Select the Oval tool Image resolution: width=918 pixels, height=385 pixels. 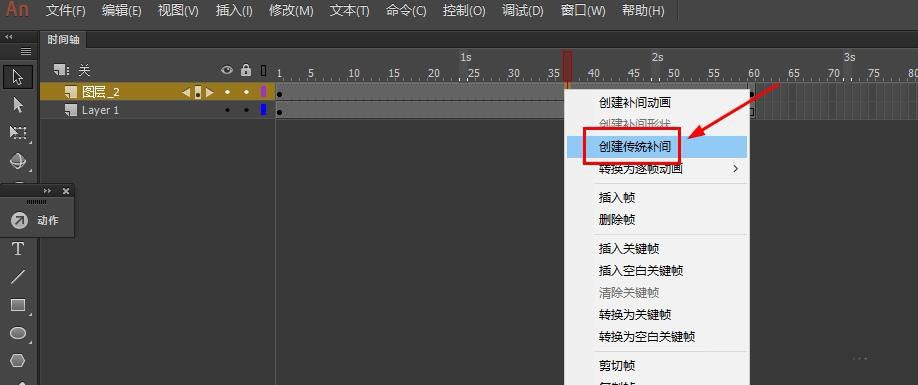click(18, 333)
